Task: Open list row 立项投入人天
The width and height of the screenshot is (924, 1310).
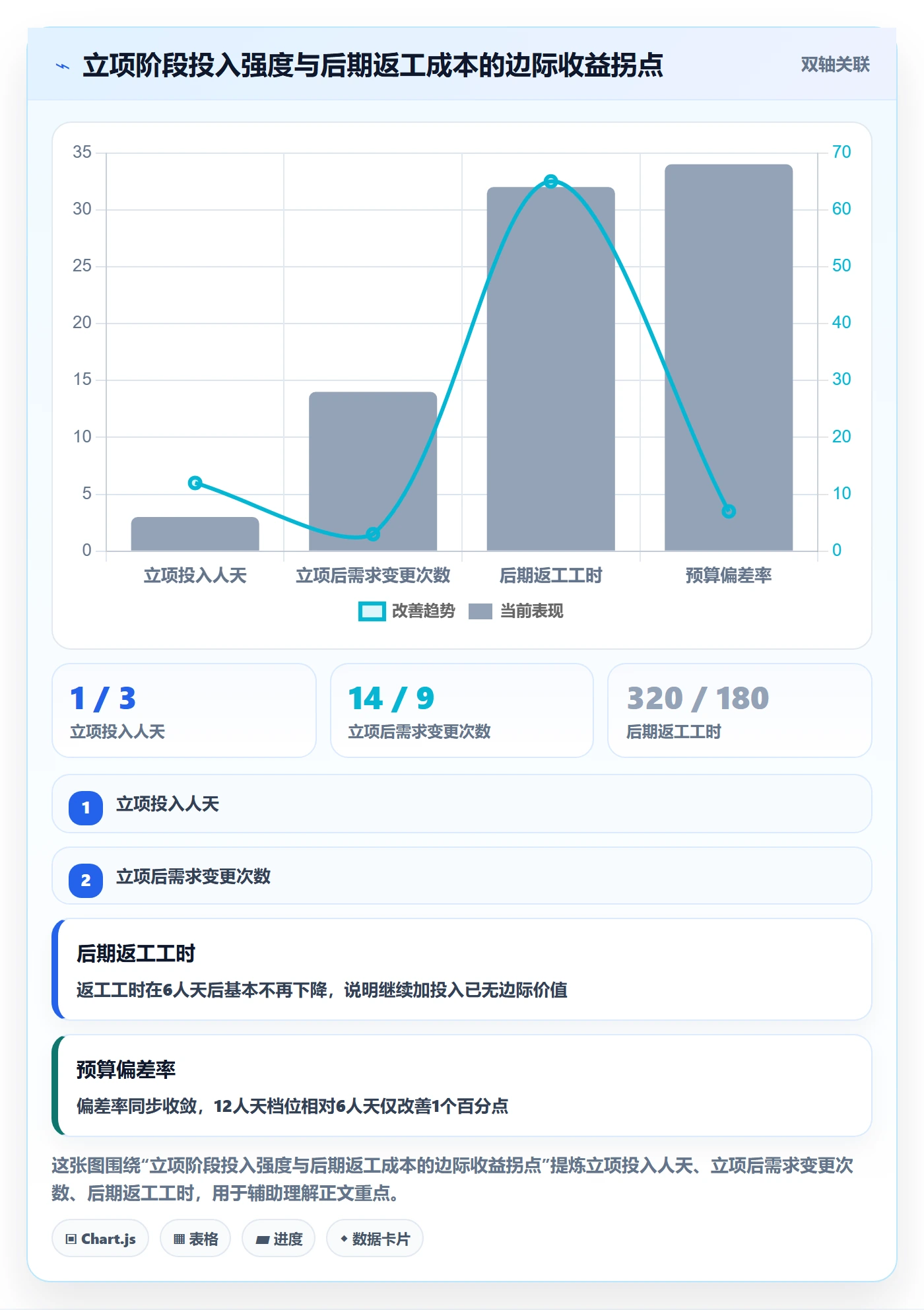Action: point(461,804)
